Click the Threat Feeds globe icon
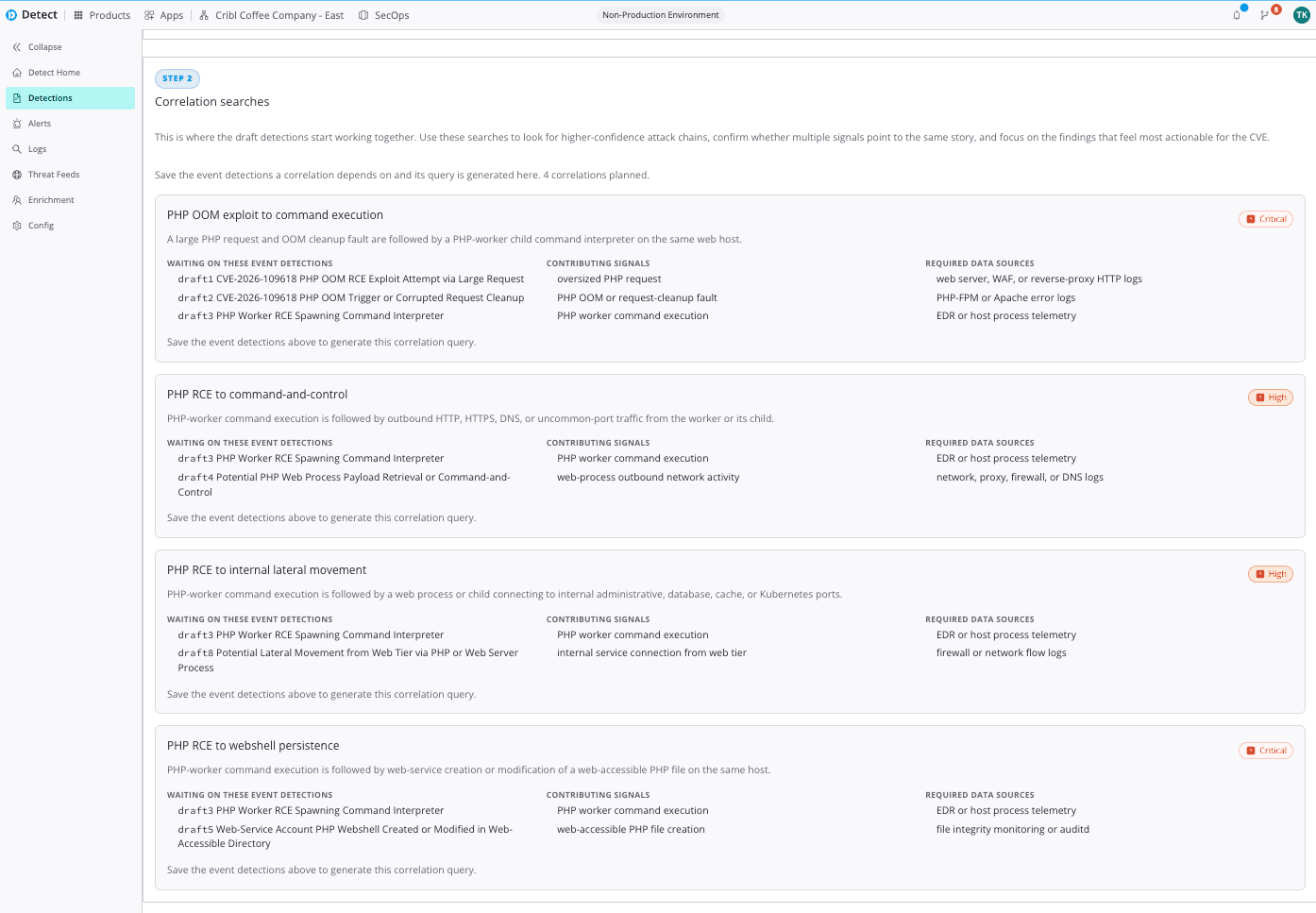The image size is (1316, 913). pos(17,175)
